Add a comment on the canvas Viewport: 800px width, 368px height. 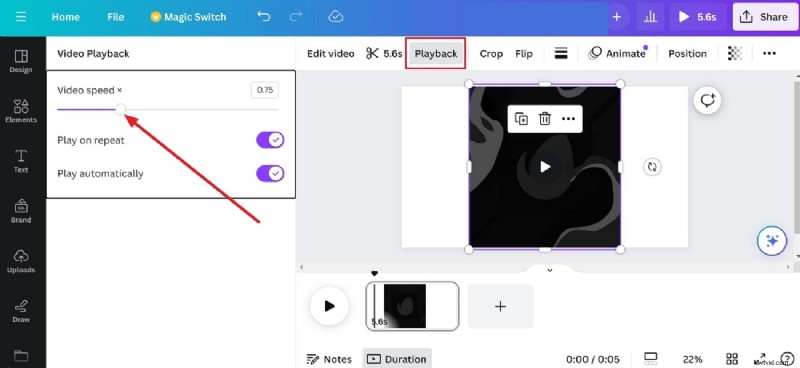pos(707,100)
